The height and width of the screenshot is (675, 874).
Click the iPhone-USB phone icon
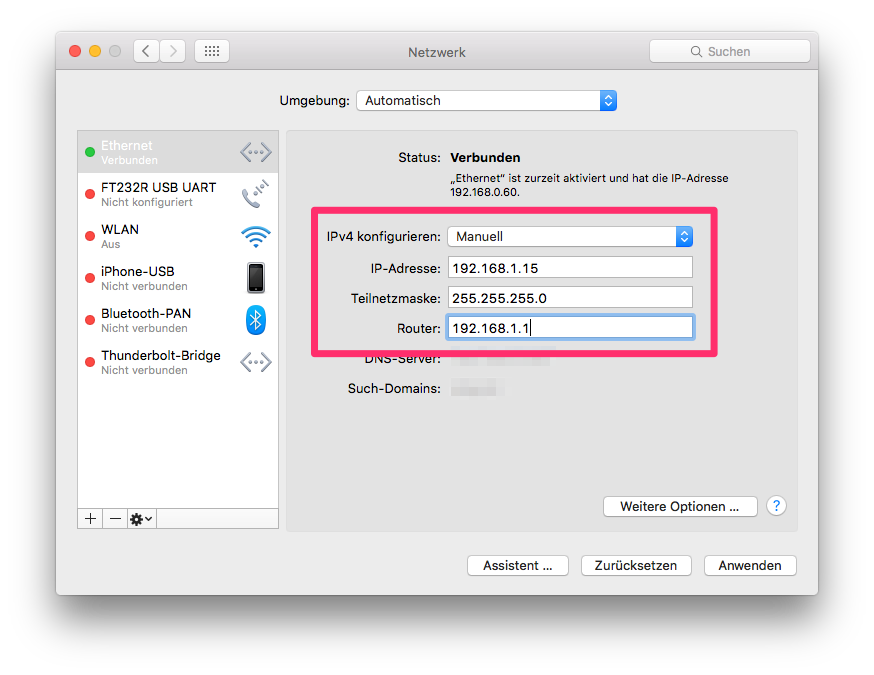click(256, 278)
